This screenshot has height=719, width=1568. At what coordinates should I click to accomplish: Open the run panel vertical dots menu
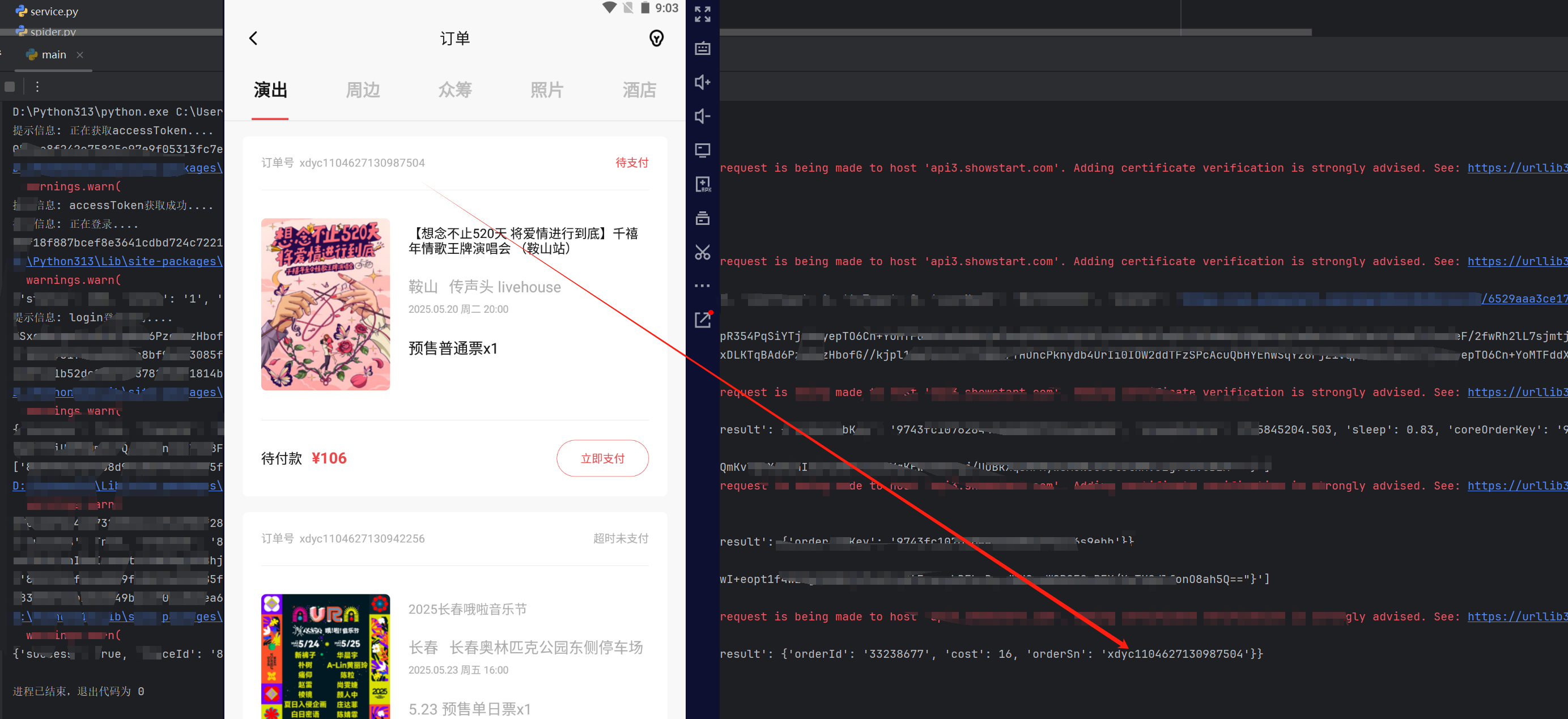coord(37,87)
